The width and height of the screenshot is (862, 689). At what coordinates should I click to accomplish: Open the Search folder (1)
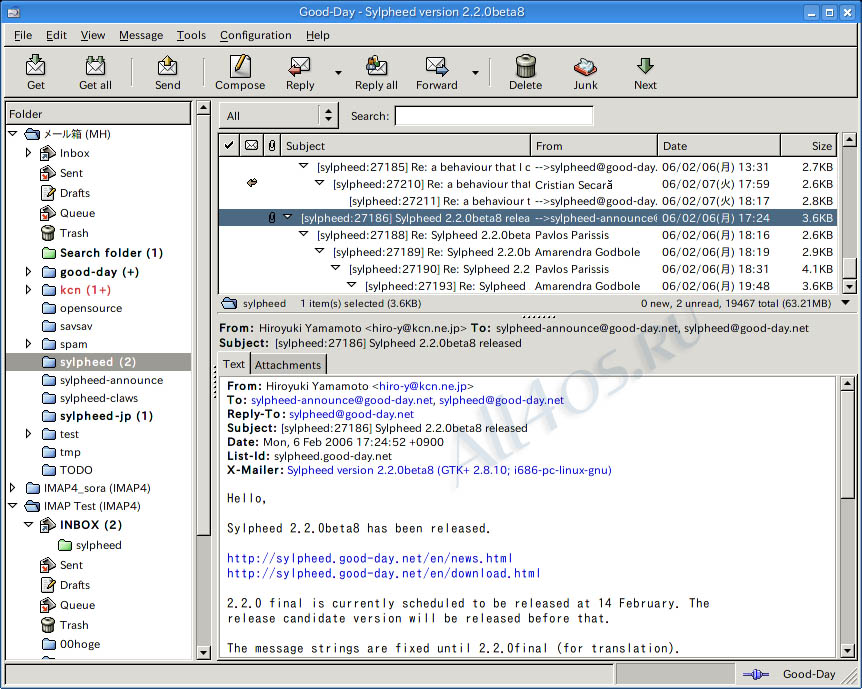click(x=111, y=253)
